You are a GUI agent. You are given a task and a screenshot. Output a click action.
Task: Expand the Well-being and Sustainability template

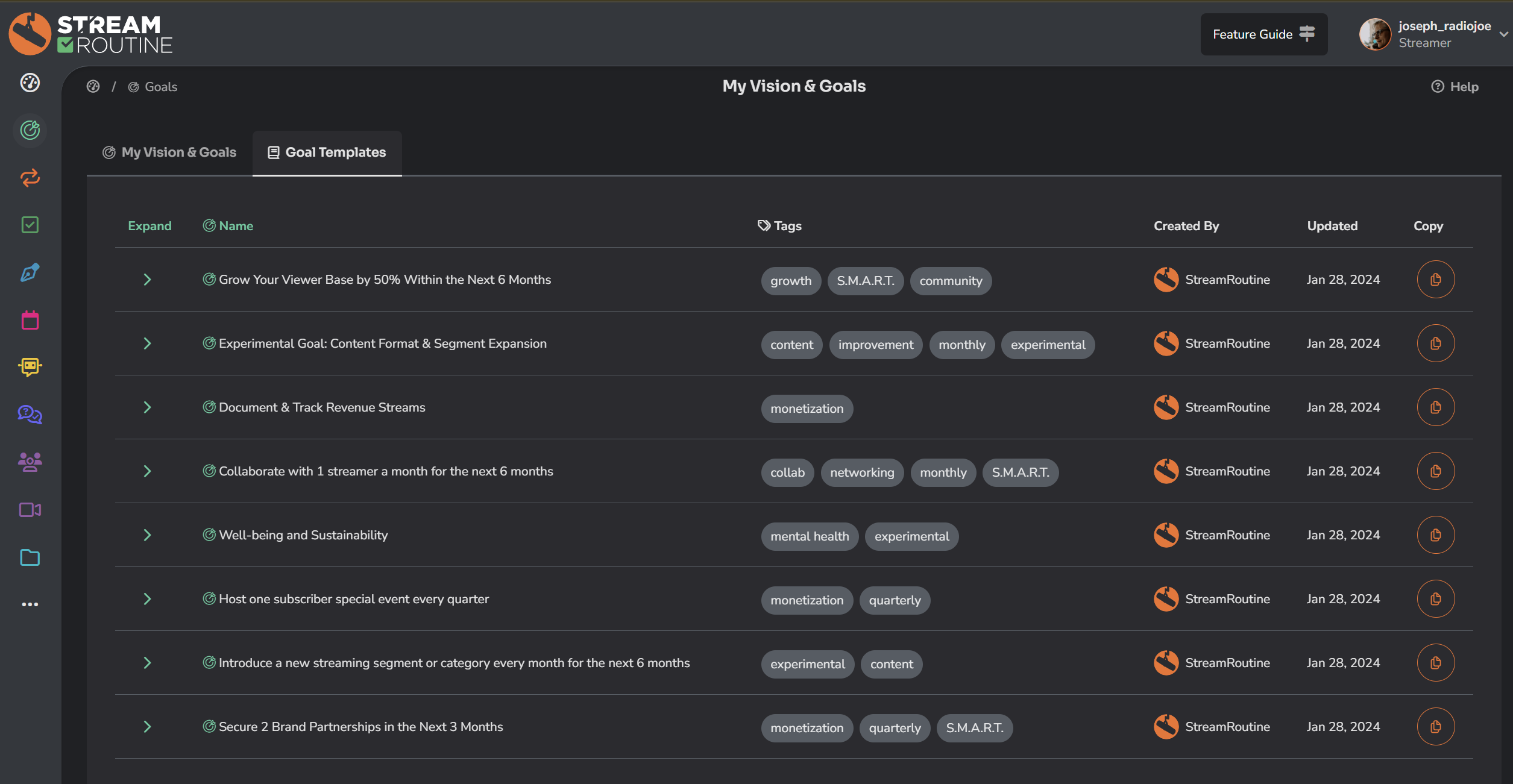147,535
